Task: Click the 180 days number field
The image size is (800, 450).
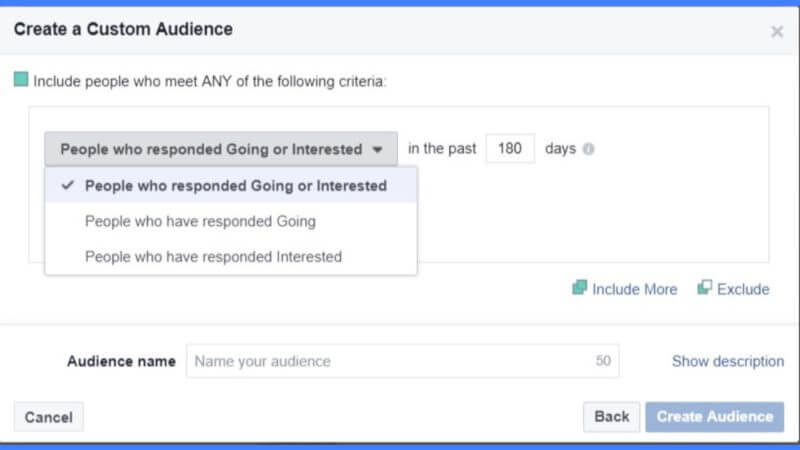Action: click(x=510, y=148)
